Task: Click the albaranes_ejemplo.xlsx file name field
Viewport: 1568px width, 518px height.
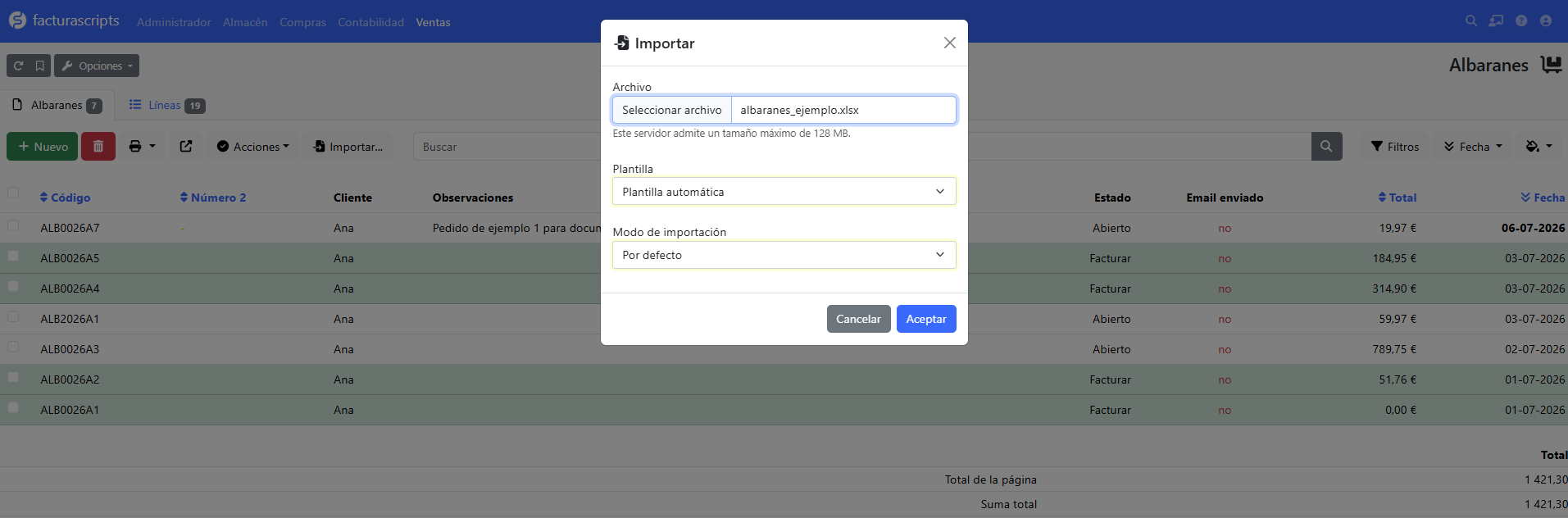Action: point(843,110)
